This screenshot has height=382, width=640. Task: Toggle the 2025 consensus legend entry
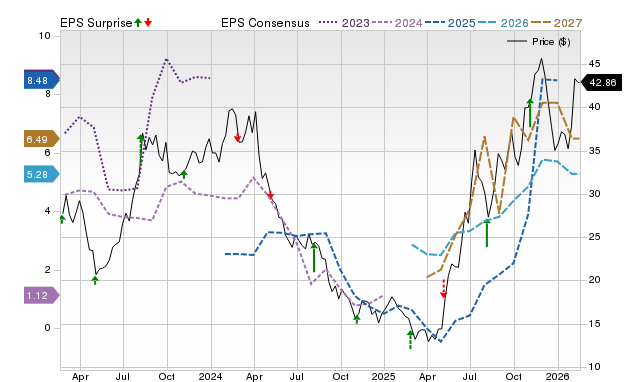[x=450, y=23]
